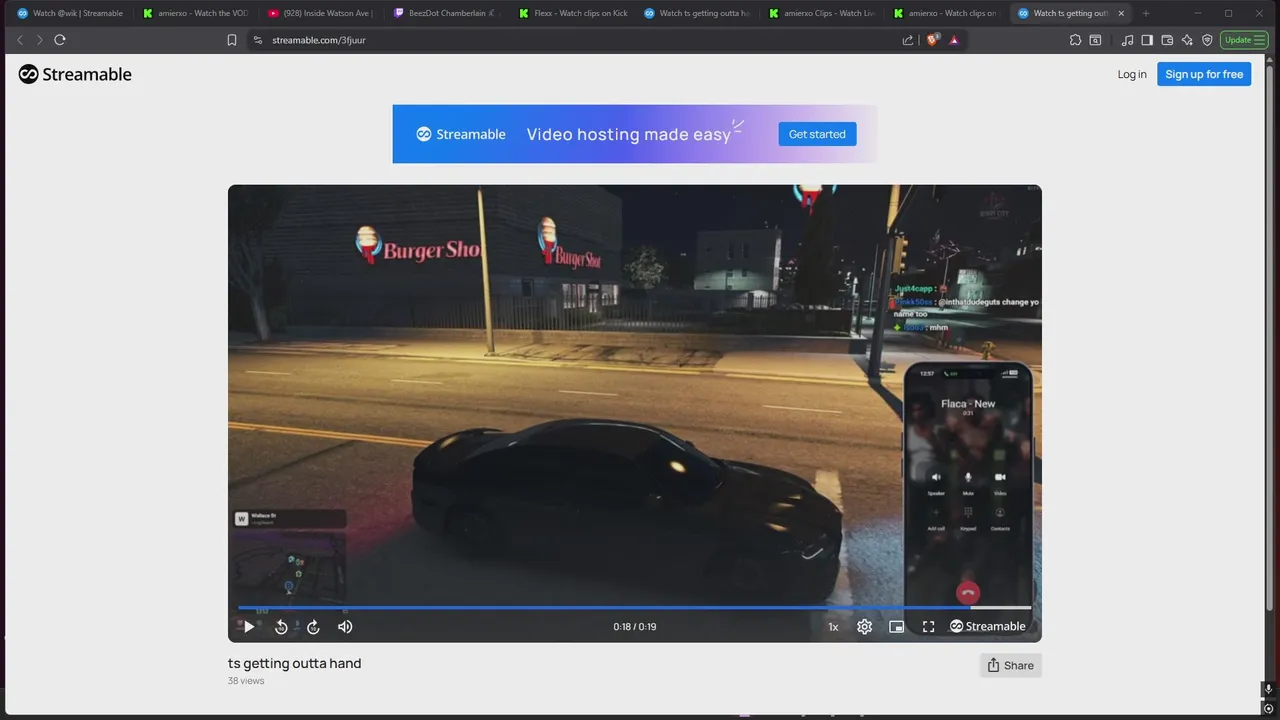The image size is (1280, 720).
Task: Seek on the video progress bar
Action: [x=635, y=607]
